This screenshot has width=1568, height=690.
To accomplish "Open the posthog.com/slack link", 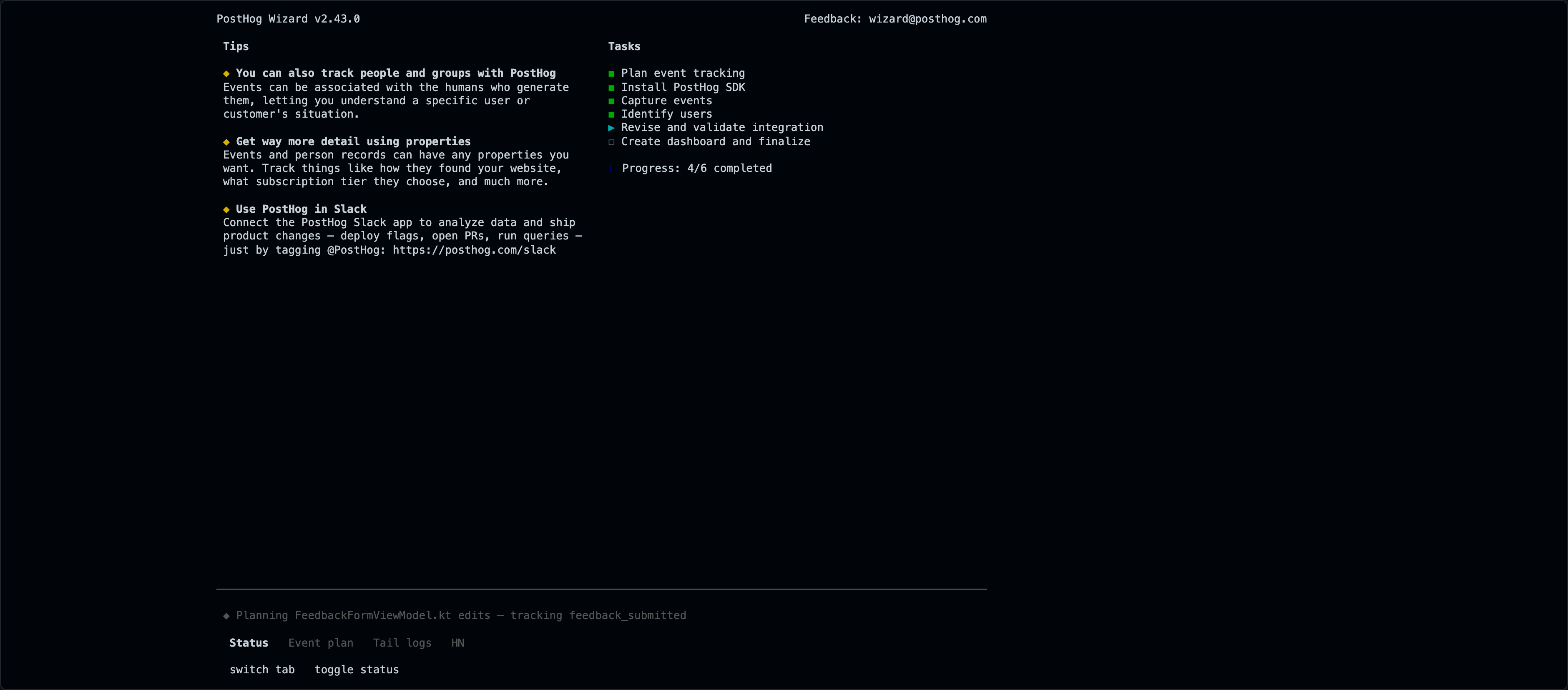I will [474, 250].
